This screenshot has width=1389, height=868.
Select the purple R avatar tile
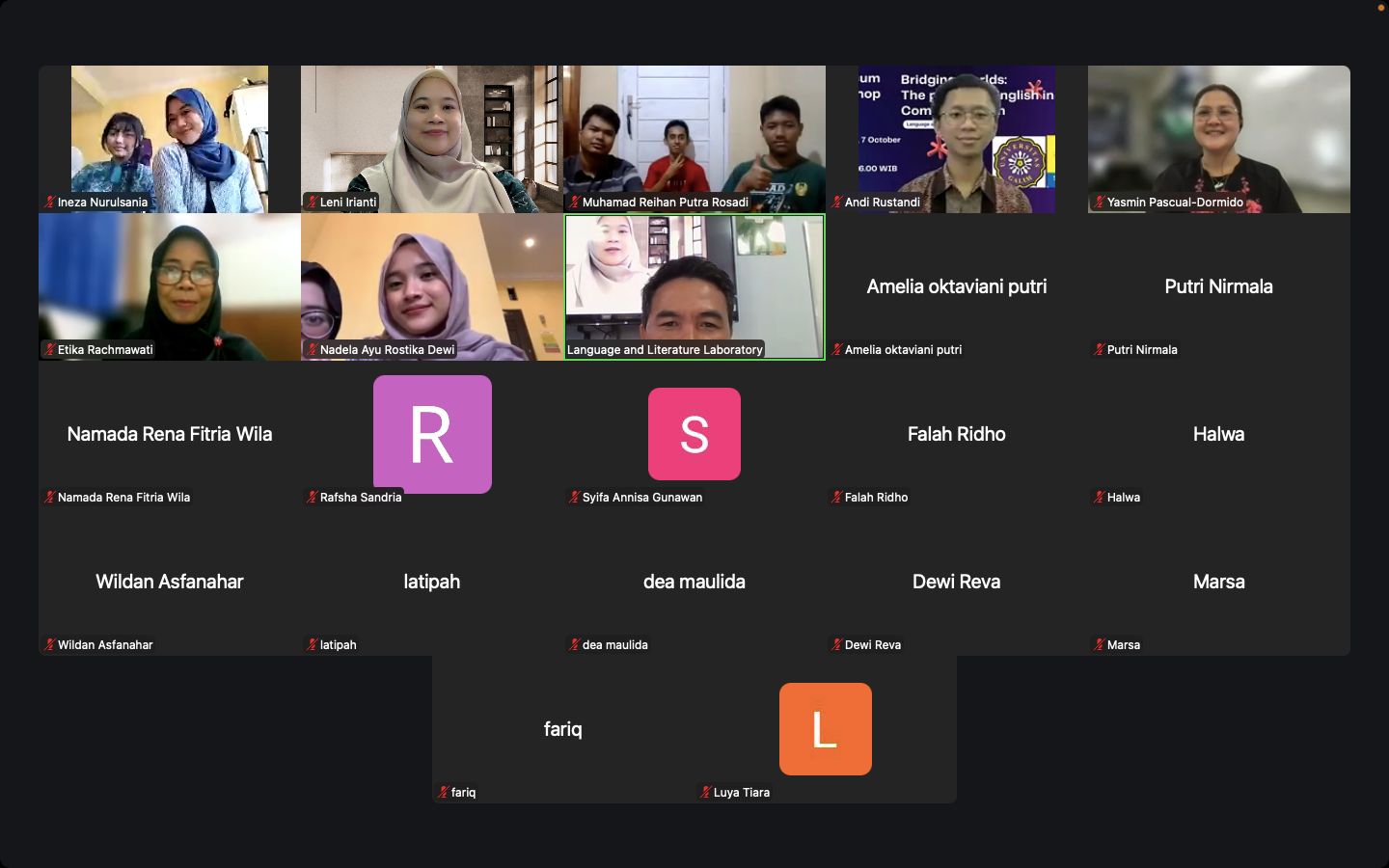coord(432,434)
